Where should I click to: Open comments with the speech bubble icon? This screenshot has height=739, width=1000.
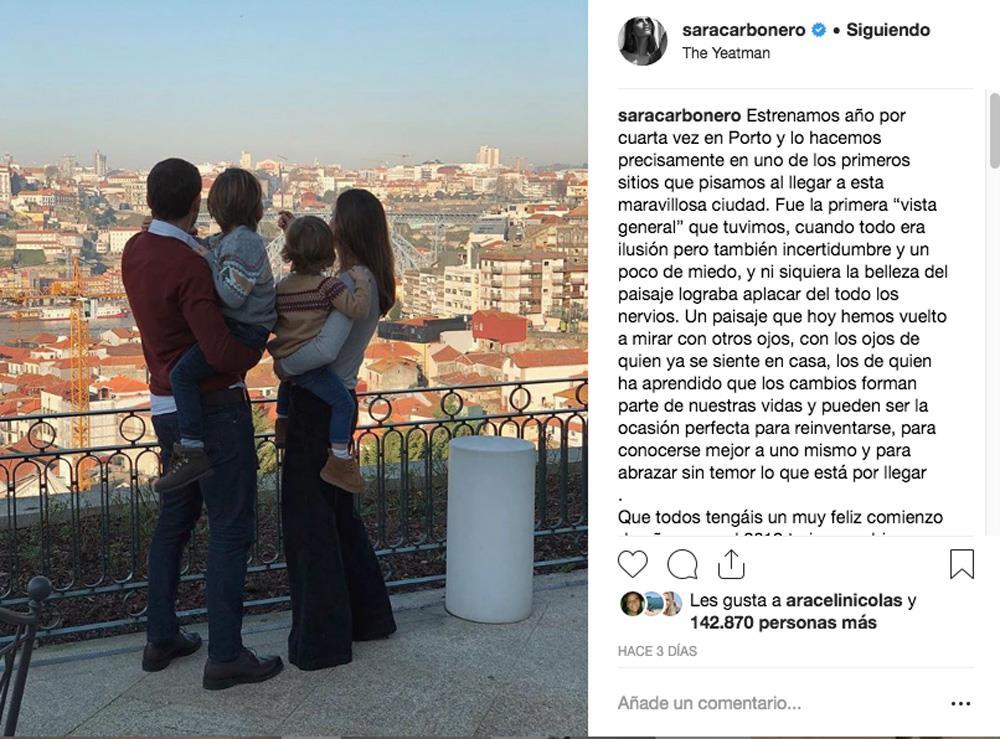click(682, 564)
